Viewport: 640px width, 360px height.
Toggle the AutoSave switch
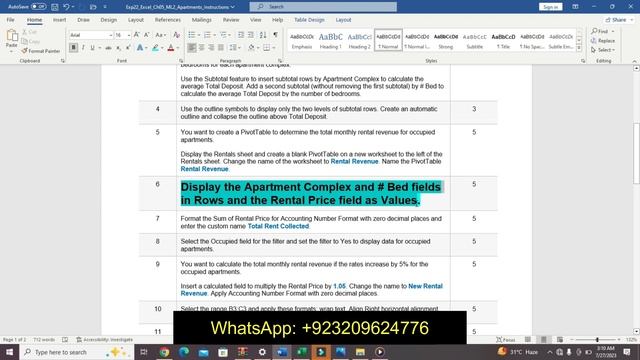(38, 7)
